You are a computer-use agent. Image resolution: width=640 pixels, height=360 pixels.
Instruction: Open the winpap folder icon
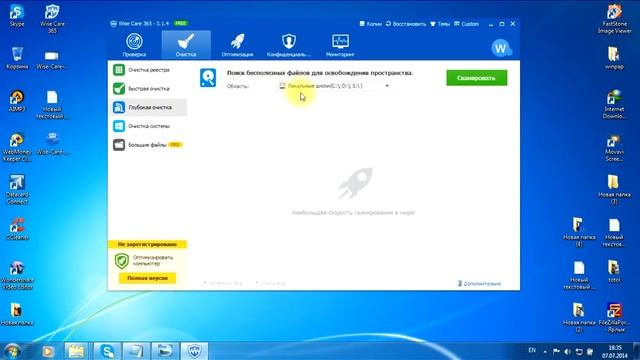point(614,58)
